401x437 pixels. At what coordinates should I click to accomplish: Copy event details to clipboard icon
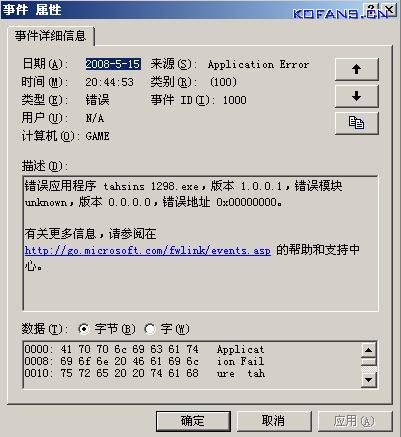coord(356,123)
